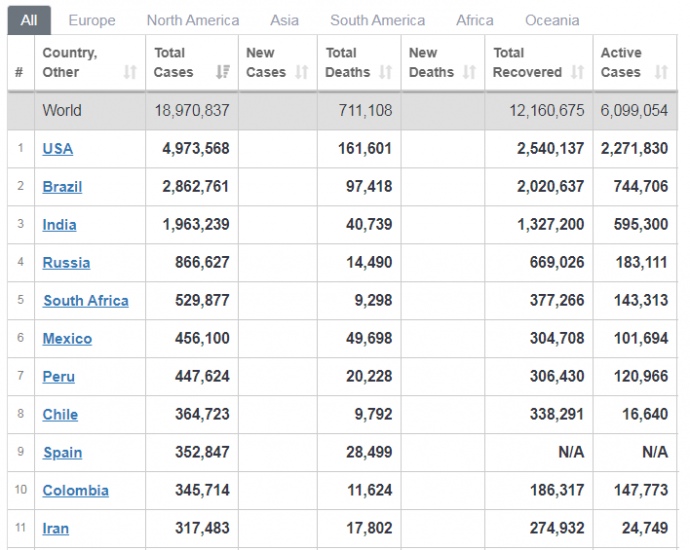Sort by Country name sort icon
The height and width of the screenshot is (550, 690).
[x=130, y=72]
